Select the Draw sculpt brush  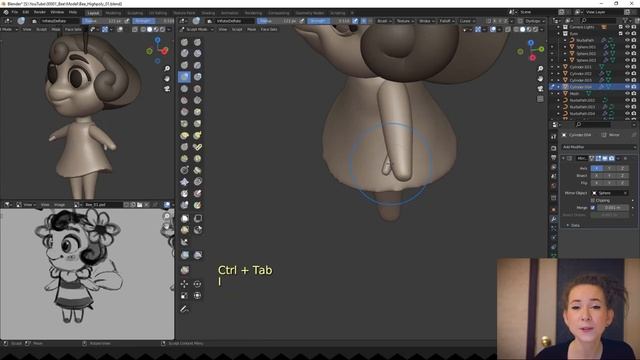184,42
